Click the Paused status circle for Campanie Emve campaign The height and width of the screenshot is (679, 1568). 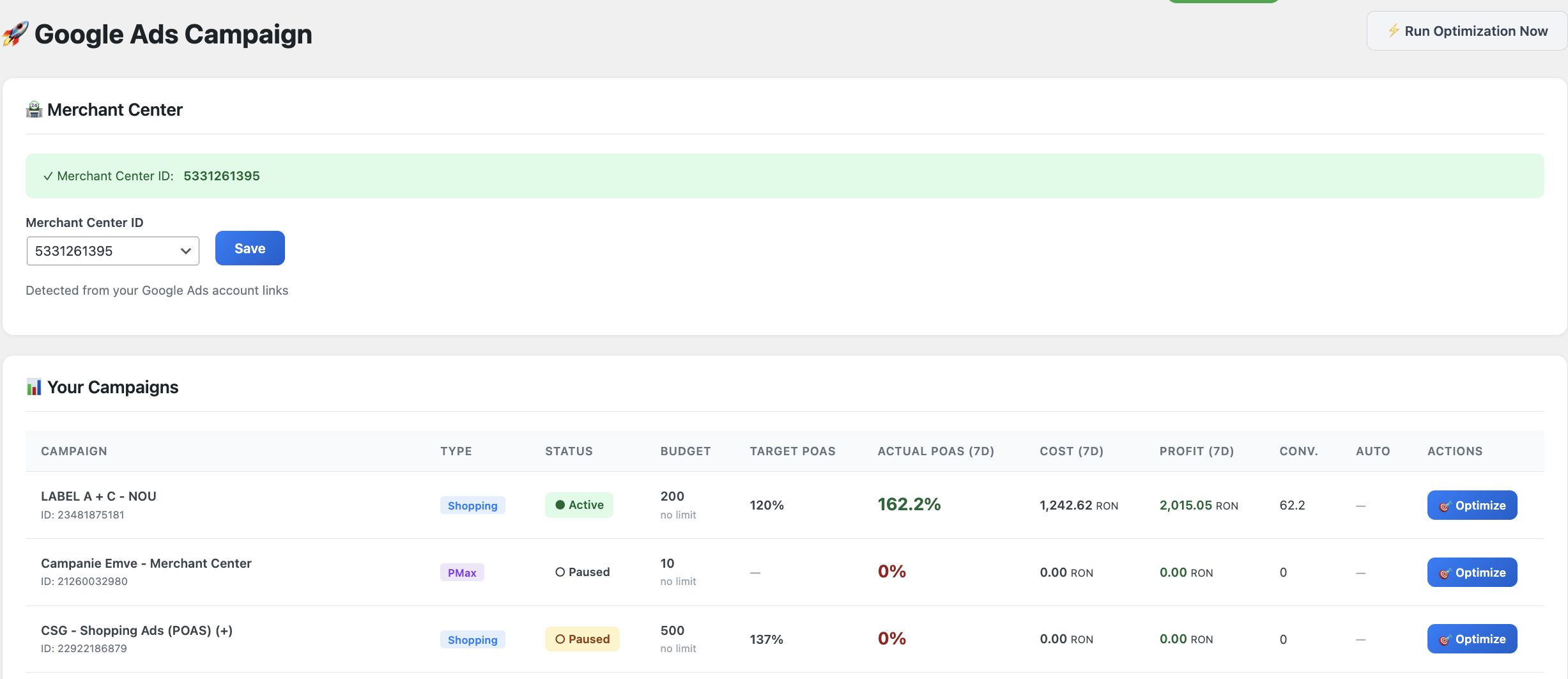[560, 572]
